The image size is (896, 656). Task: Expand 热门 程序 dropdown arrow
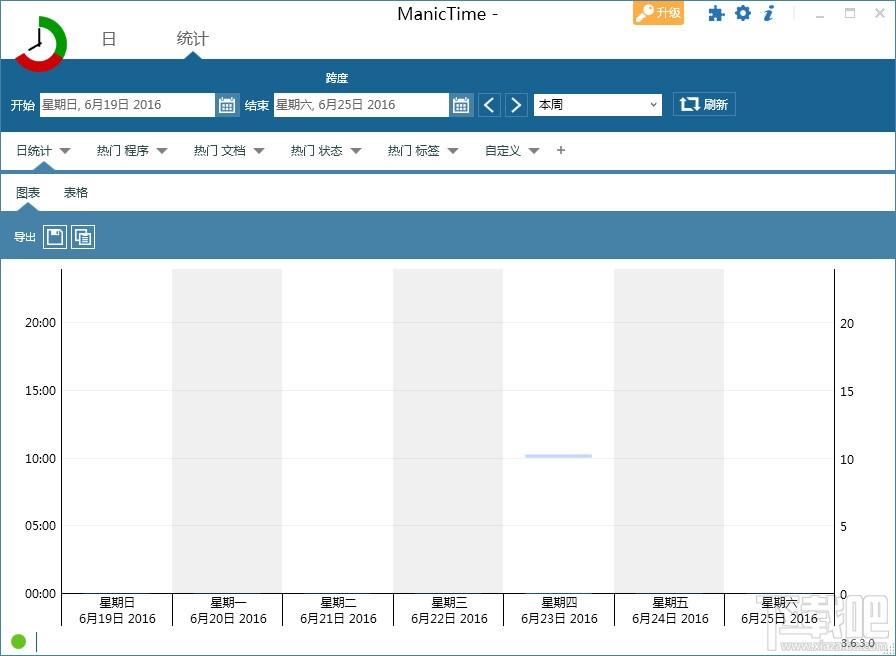(x=162, y=151)
